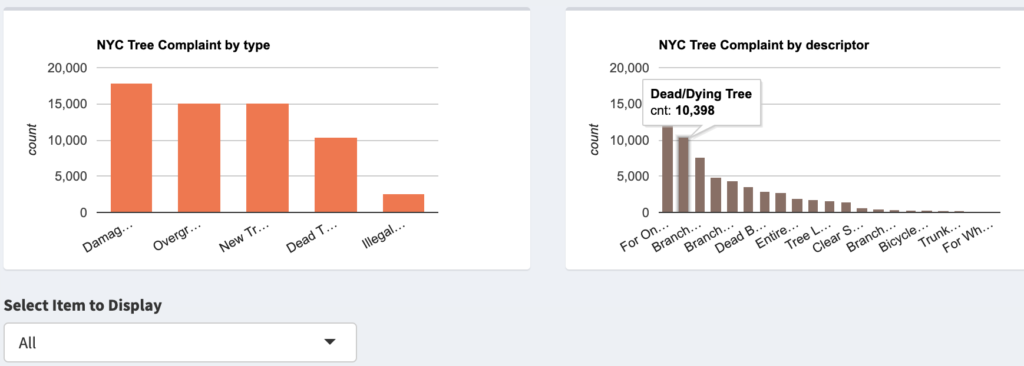The width and height of the screenshot is (1024, 366).
Task: Select the third brown descriptor bar
Action: tap(699, 185)
